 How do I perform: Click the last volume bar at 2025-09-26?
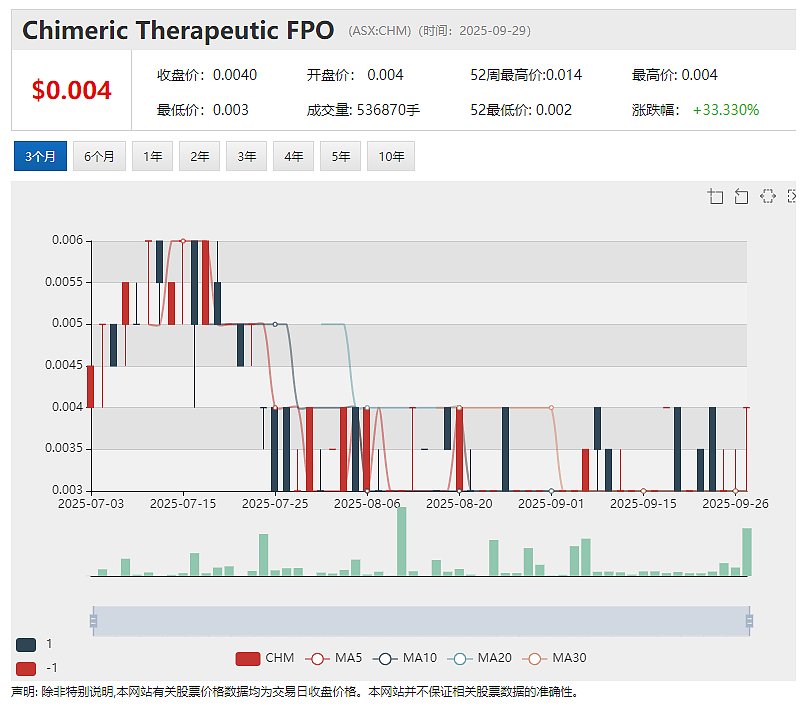tap(747, 552)
